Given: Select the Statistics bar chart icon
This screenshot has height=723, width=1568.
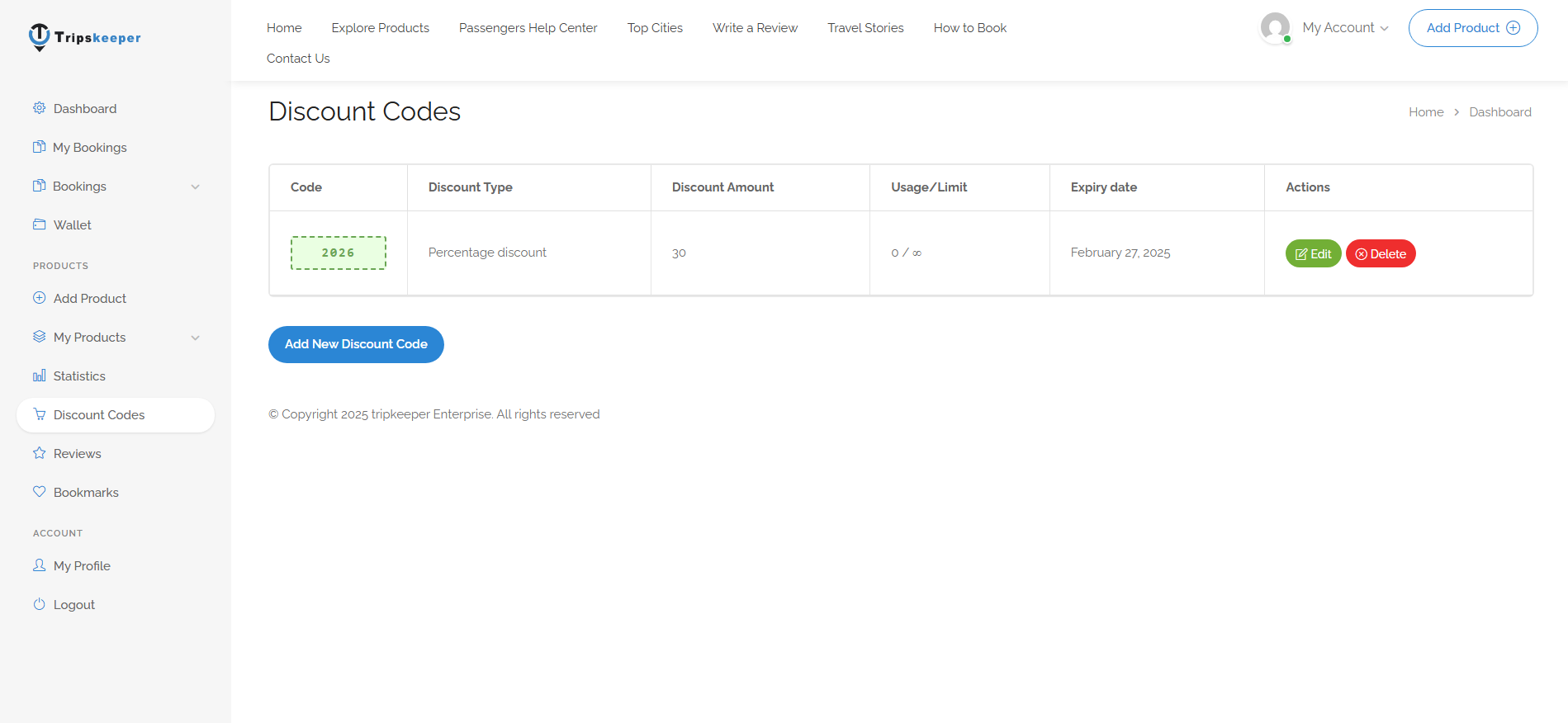Looking at the screenshot, I should click(39, 376).
